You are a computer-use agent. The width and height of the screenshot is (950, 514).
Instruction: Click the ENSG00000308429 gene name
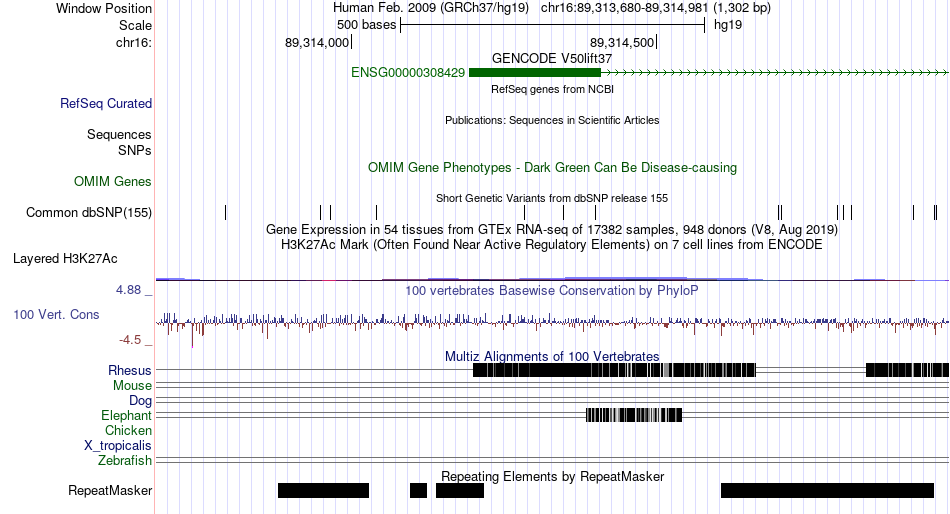[x=408, y=73]
